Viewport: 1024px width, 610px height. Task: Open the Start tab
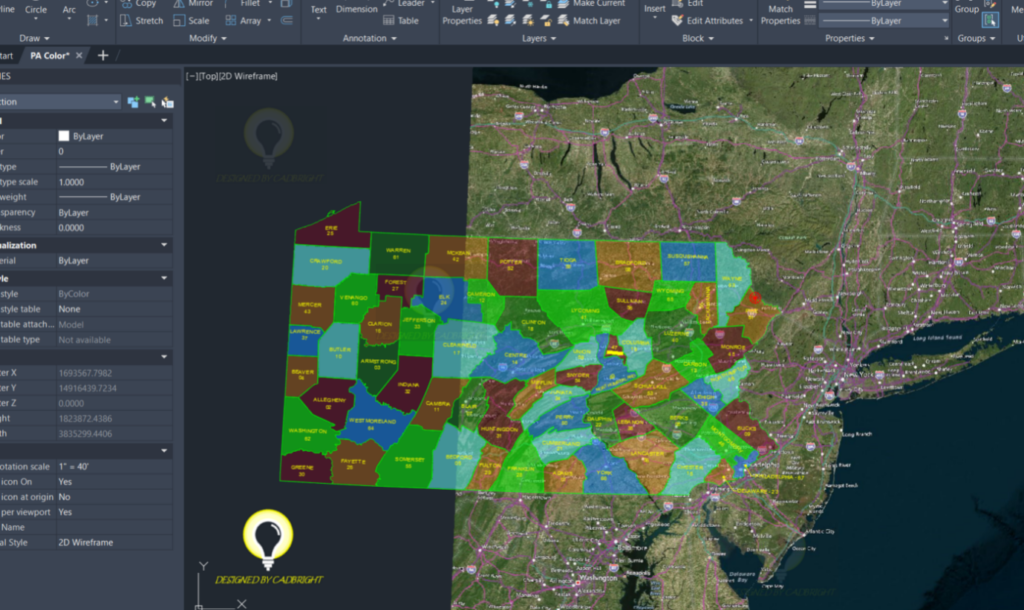point(8,56)
